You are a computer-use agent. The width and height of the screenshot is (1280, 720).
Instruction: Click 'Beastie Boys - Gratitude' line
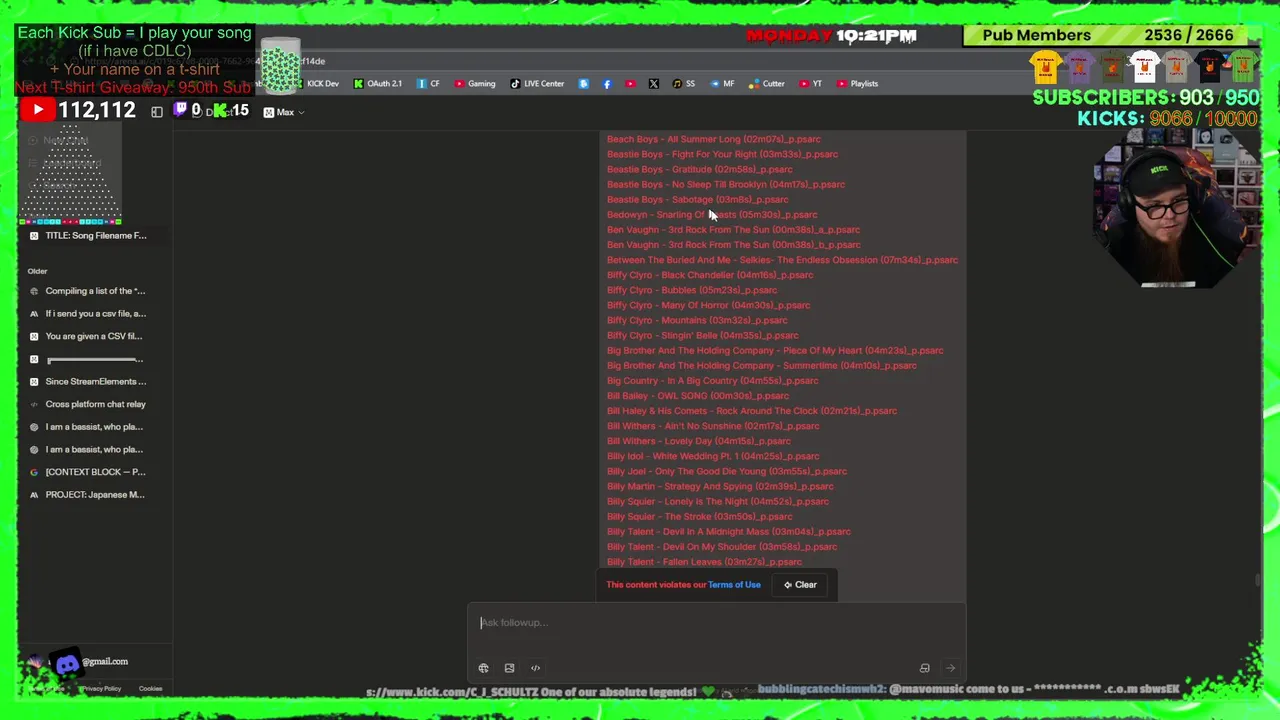pos(700,169)
